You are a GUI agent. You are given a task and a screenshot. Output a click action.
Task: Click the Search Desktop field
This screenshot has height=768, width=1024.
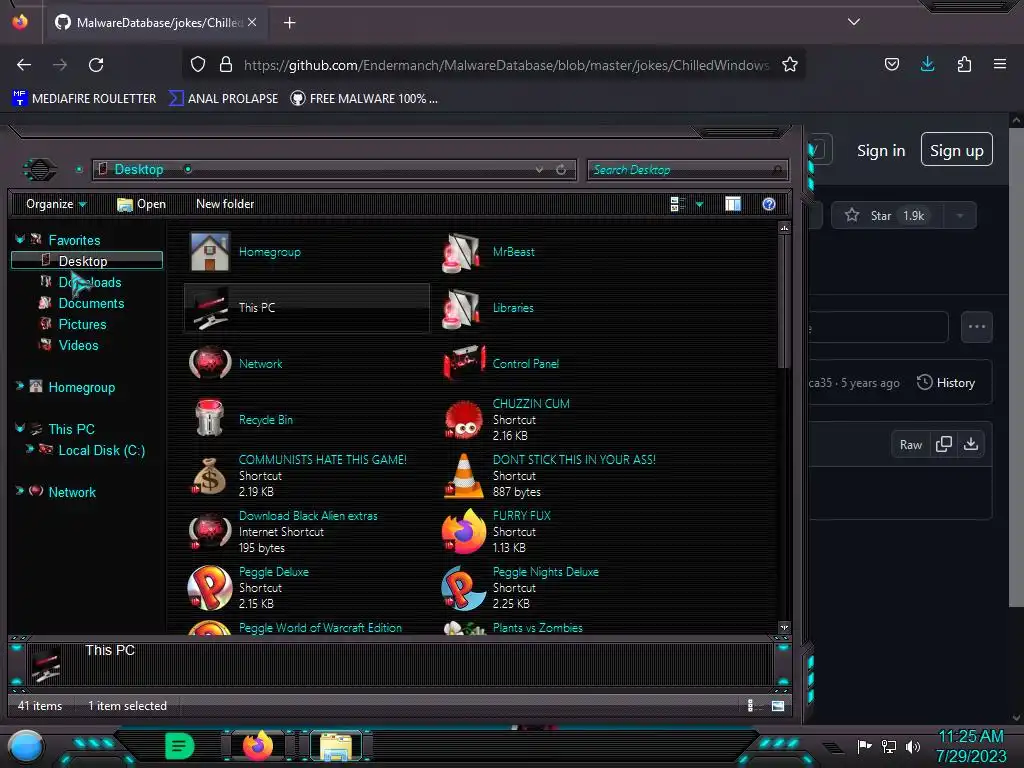(688, 170)
